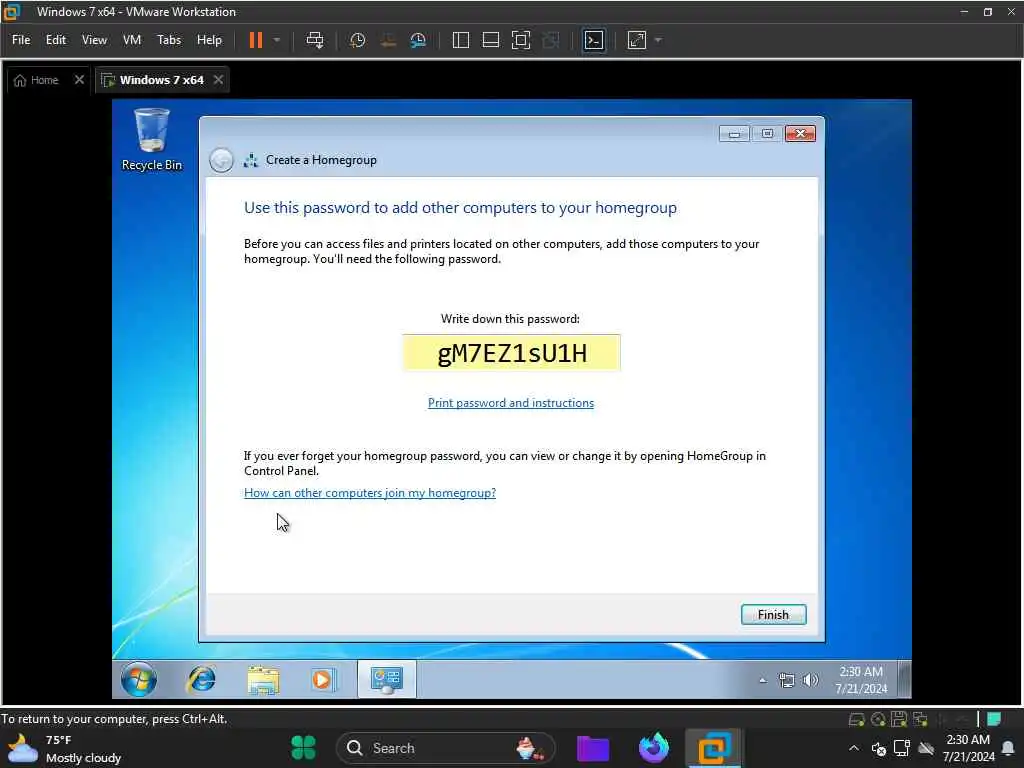Open the snapshot manager icon
Screen dimensions: 1024x768
(418, 40)
